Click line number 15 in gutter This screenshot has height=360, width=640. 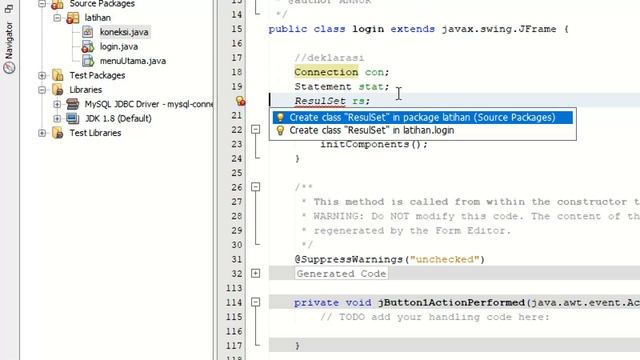tap(237, 29)
